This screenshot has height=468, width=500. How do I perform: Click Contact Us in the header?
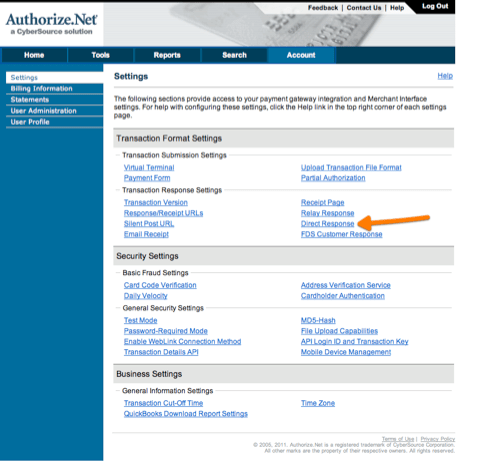[x=364, y=8]
